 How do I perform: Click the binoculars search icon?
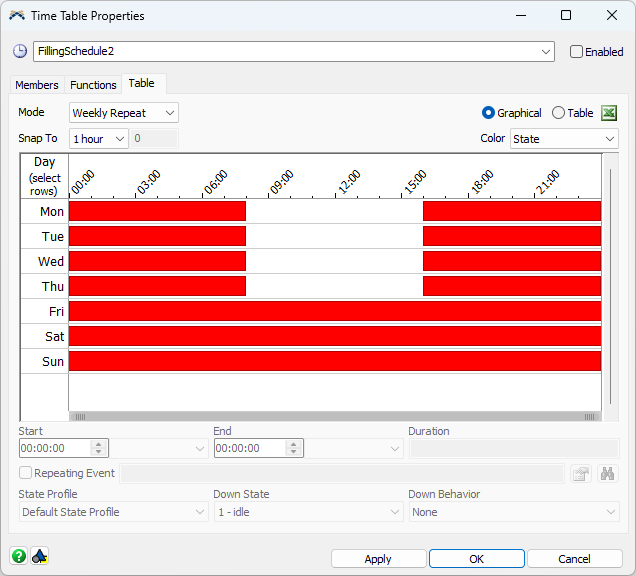point(607,473)
